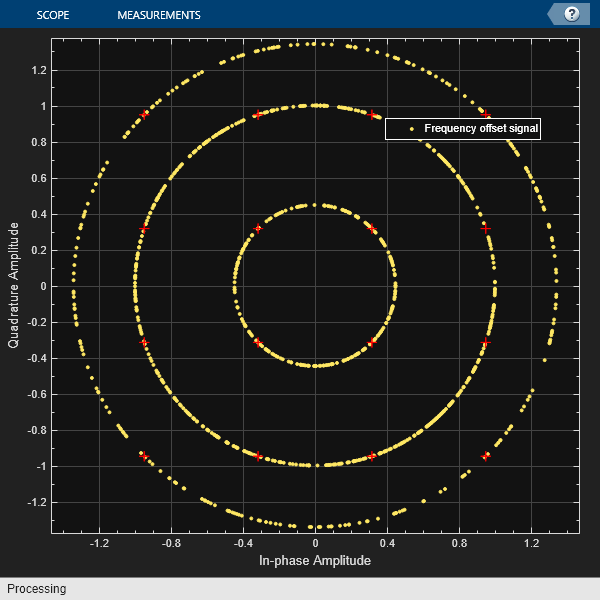The width and height of the screenshot is (600, 600).
Task: Select the 'In-phase Amplitude' x-axis label
Action: point(315,561)
